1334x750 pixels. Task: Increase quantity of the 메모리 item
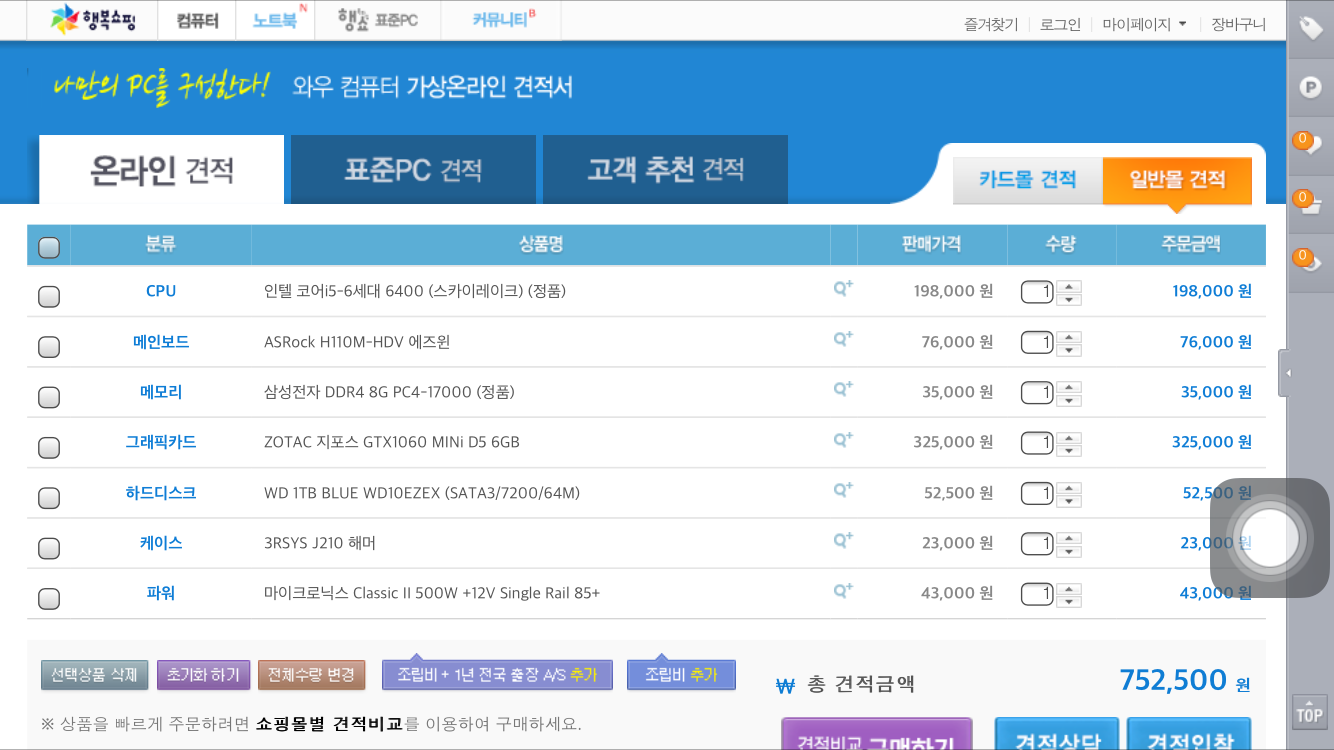(x=1069, y=386)
